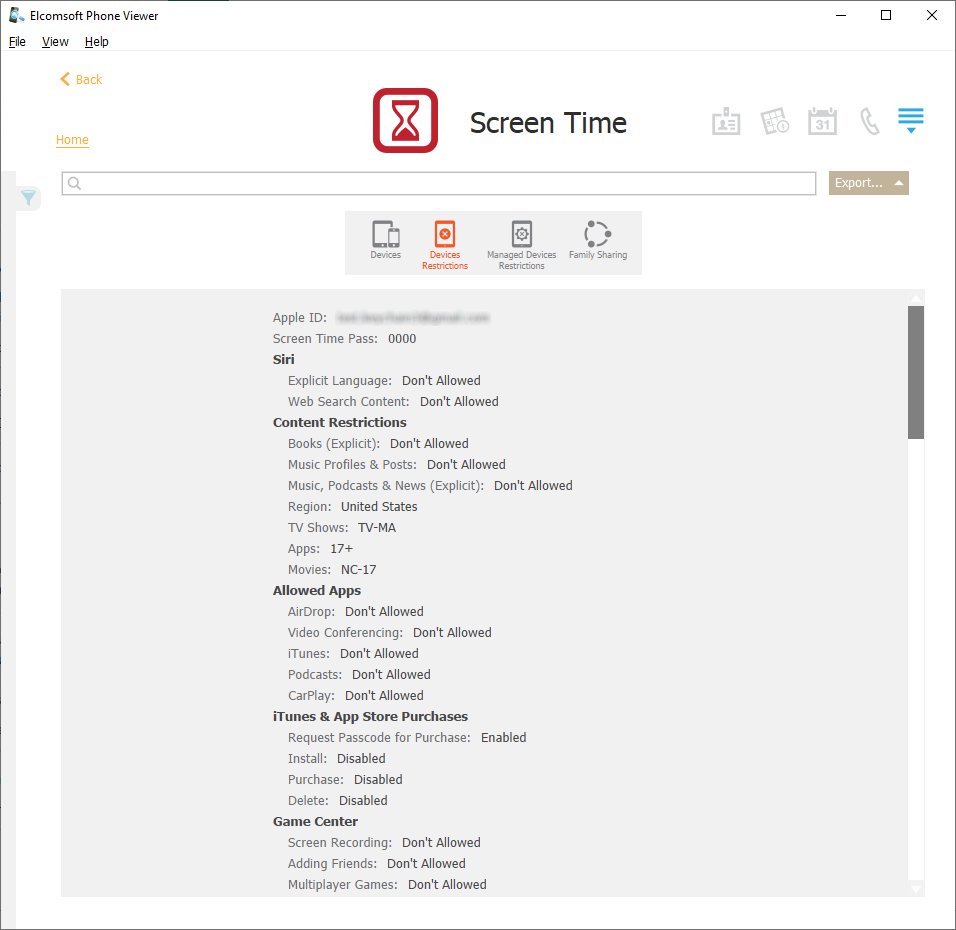Click inside the search field
The width and height of the screenshot is (956, 930).
(x=440, y=183)
